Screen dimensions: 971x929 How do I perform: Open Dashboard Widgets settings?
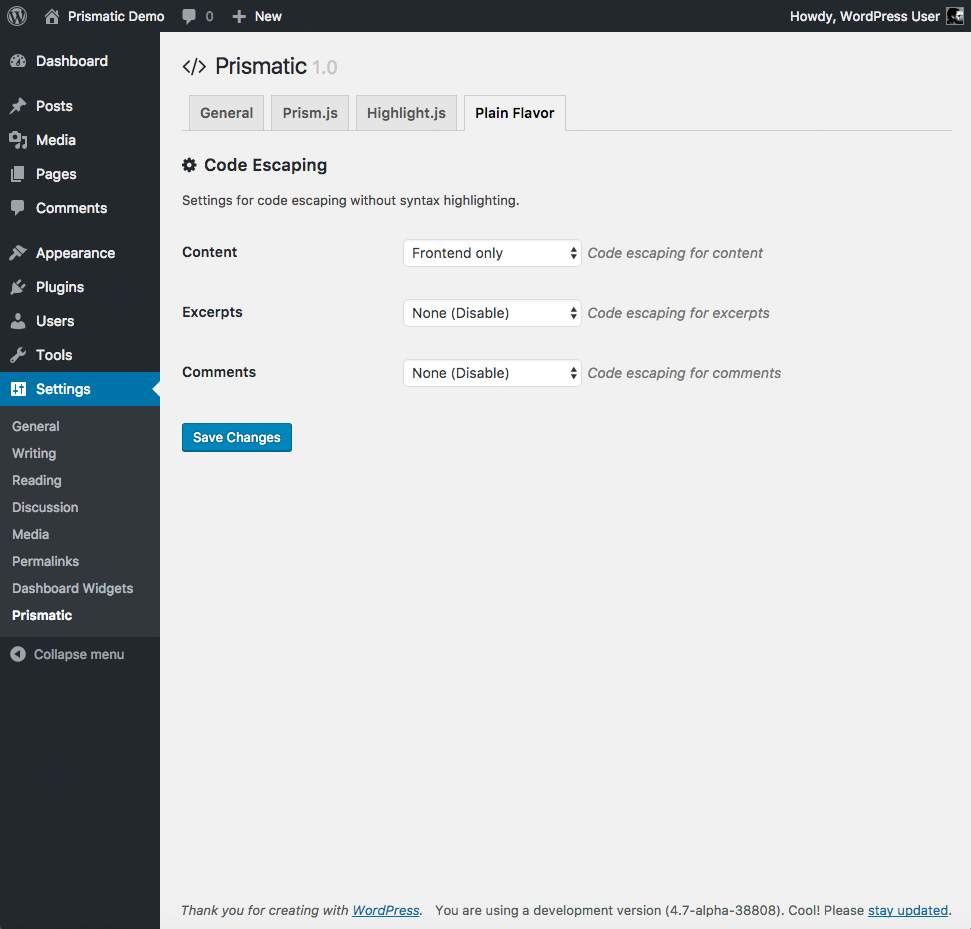[72, 588]
